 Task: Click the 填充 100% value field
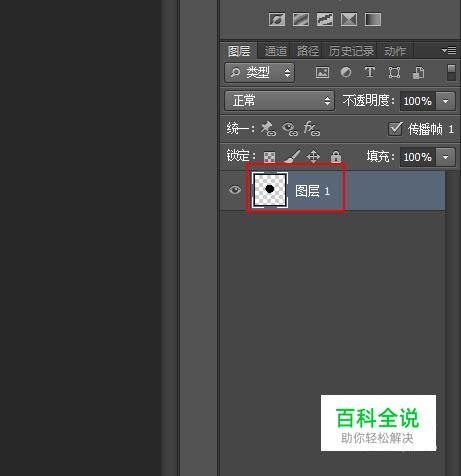point(418,157)
